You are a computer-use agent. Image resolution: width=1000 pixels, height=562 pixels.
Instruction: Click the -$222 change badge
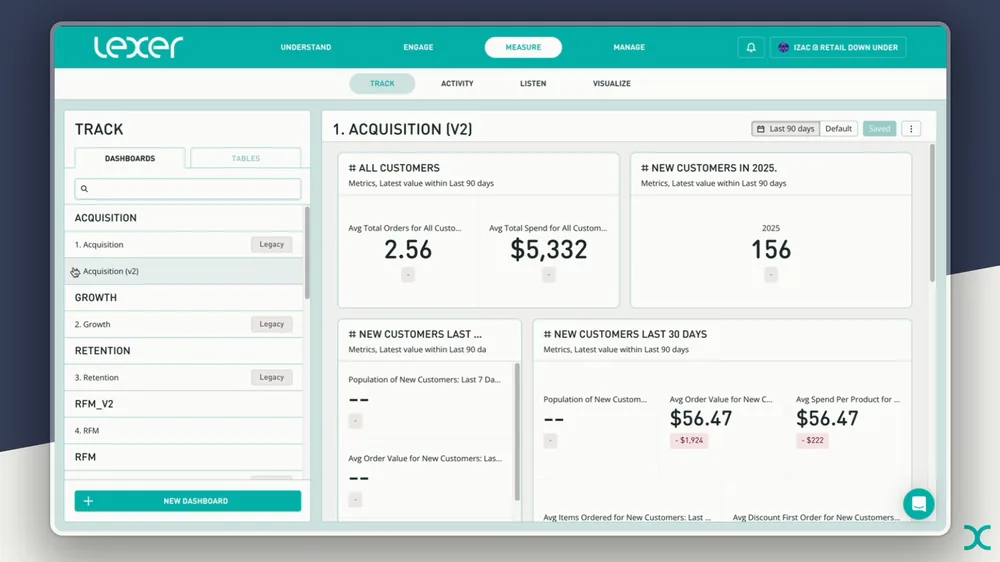pyautogui.click(x=812, y=440)
